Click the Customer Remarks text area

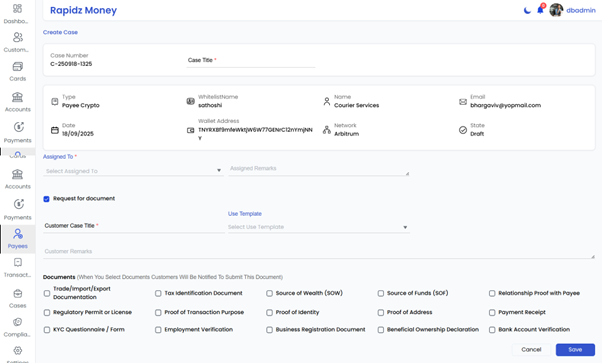(319, 252)
